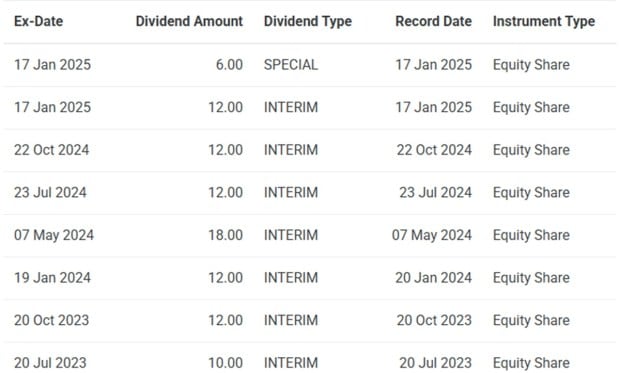
Task: Click the Ex-Date column header
Action: 38,21
